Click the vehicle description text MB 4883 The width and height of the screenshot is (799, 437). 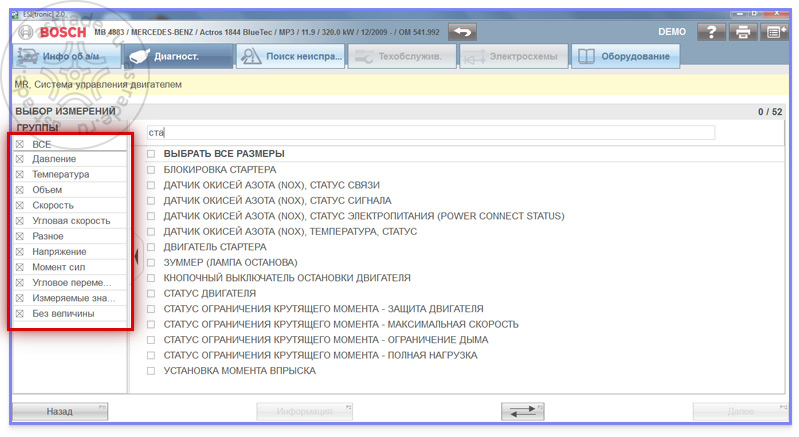(267, 32)
